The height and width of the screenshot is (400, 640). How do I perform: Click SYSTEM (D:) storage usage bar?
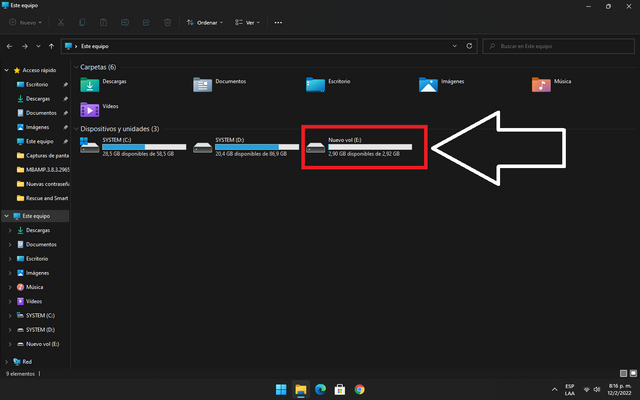tap(257, 147)
